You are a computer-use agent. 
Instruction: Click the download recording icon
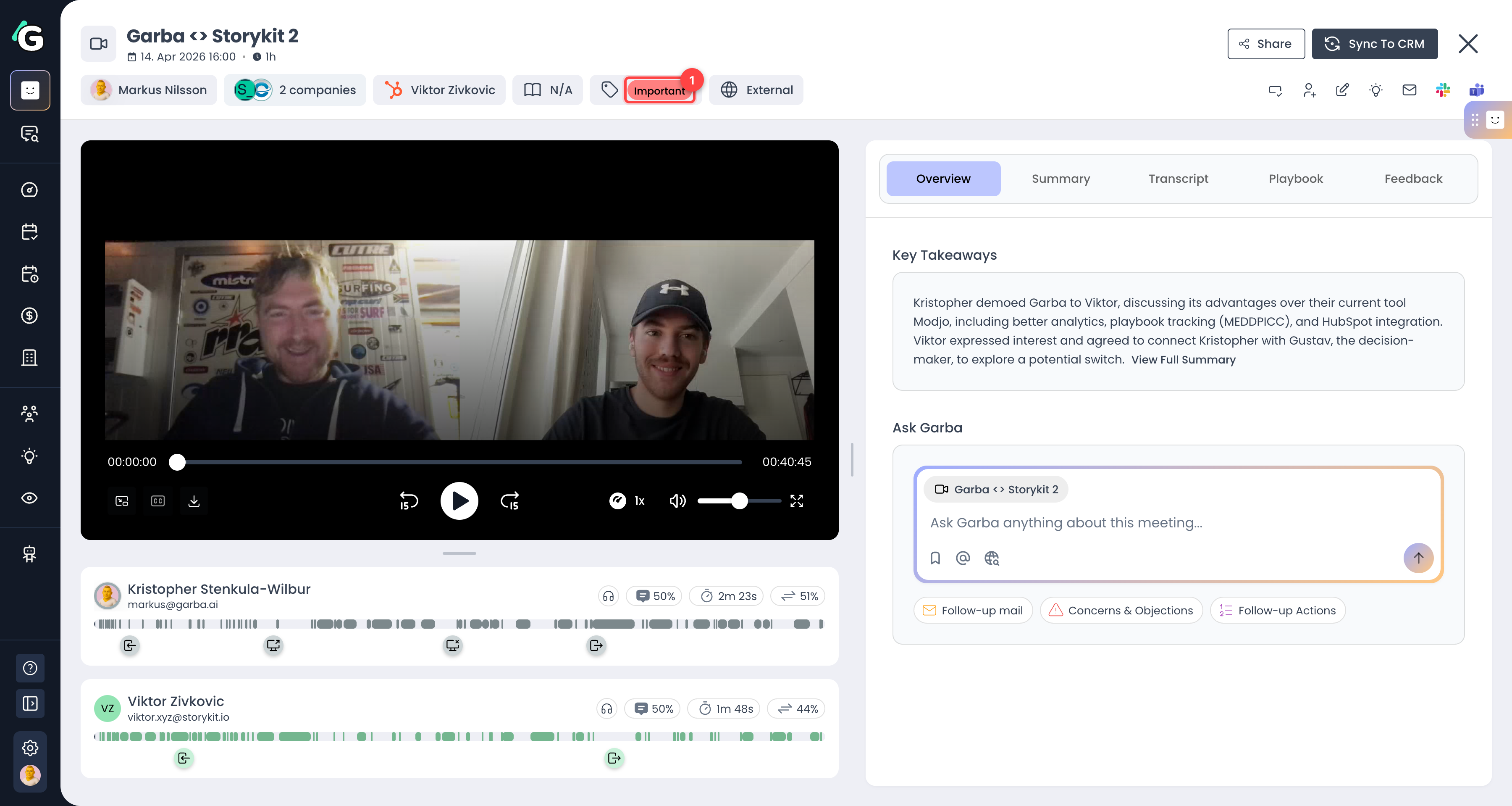pos(194,501)
